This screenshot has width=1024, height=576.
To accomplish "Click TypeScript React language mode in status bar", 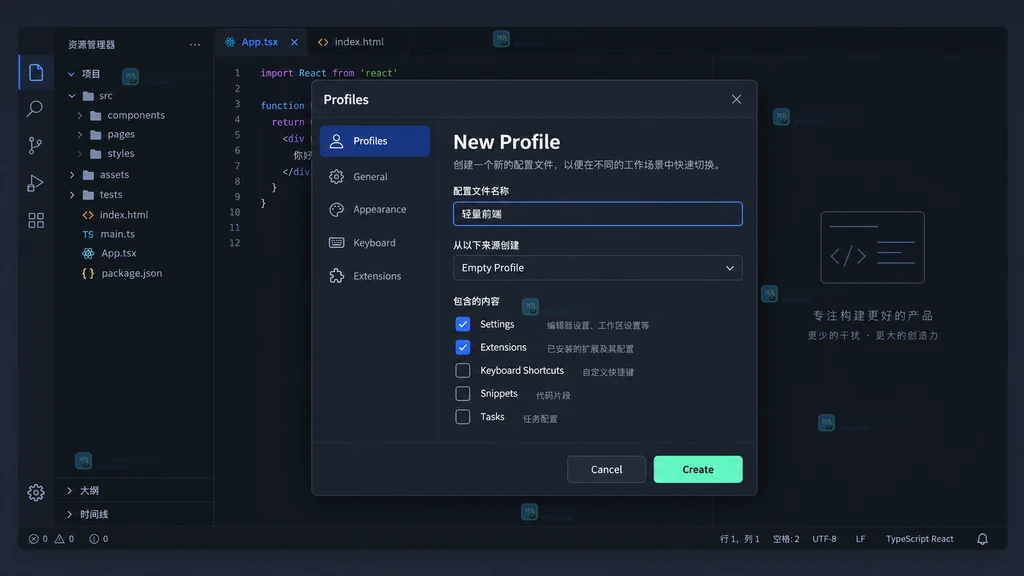I will 920,539.
